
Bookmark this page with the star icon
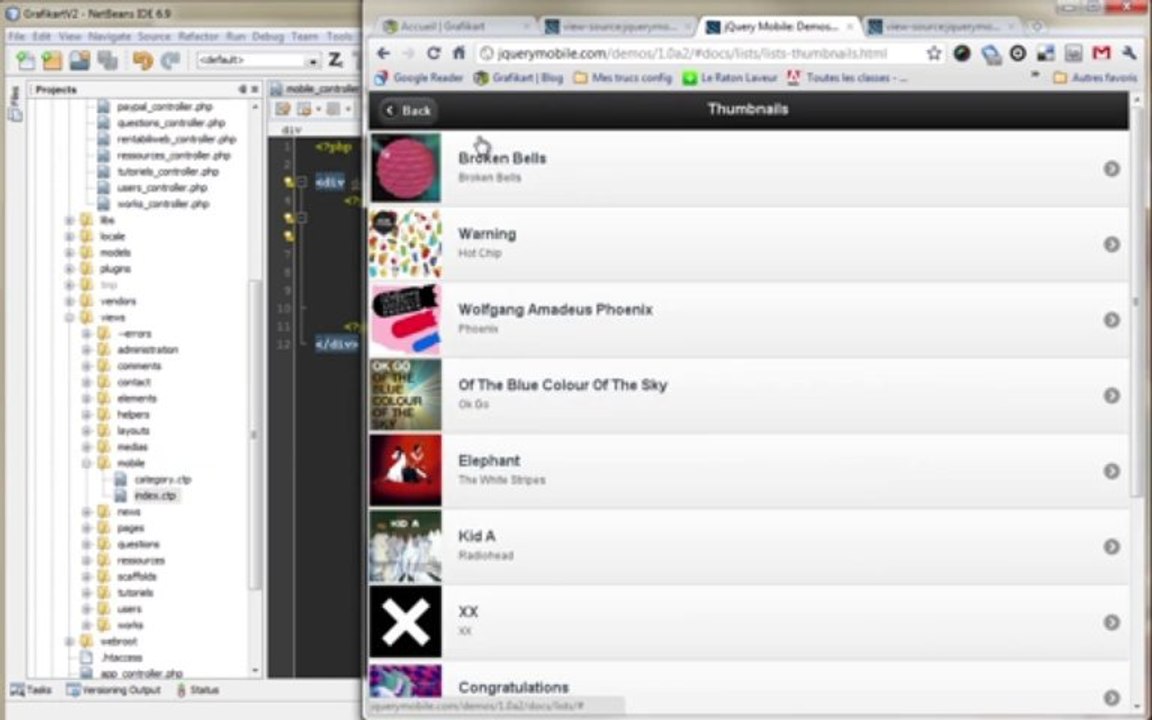click(x=934, y=53)
